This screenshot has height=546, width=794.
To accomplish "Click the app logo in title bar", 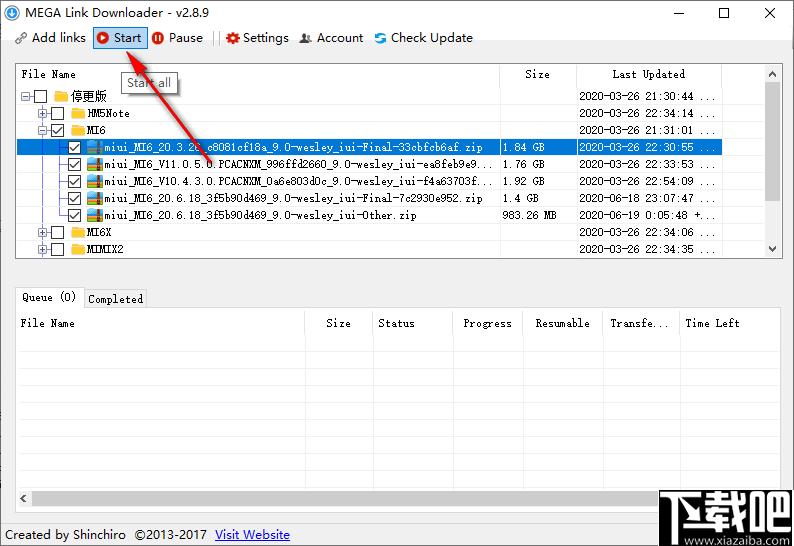I will point(12,13).
